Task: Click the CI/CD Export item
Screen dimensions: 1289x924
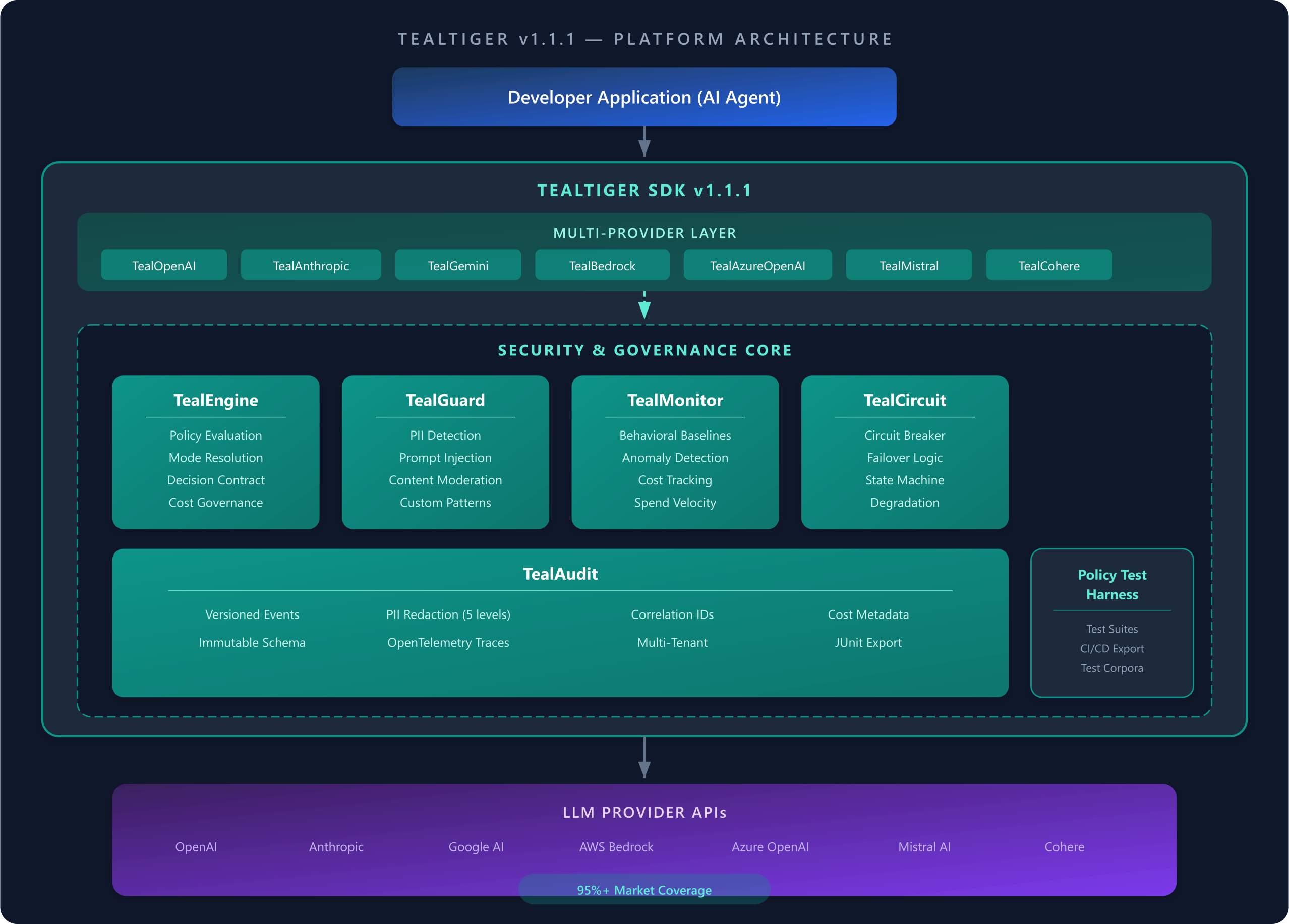Action: [x=1111, y=648]
